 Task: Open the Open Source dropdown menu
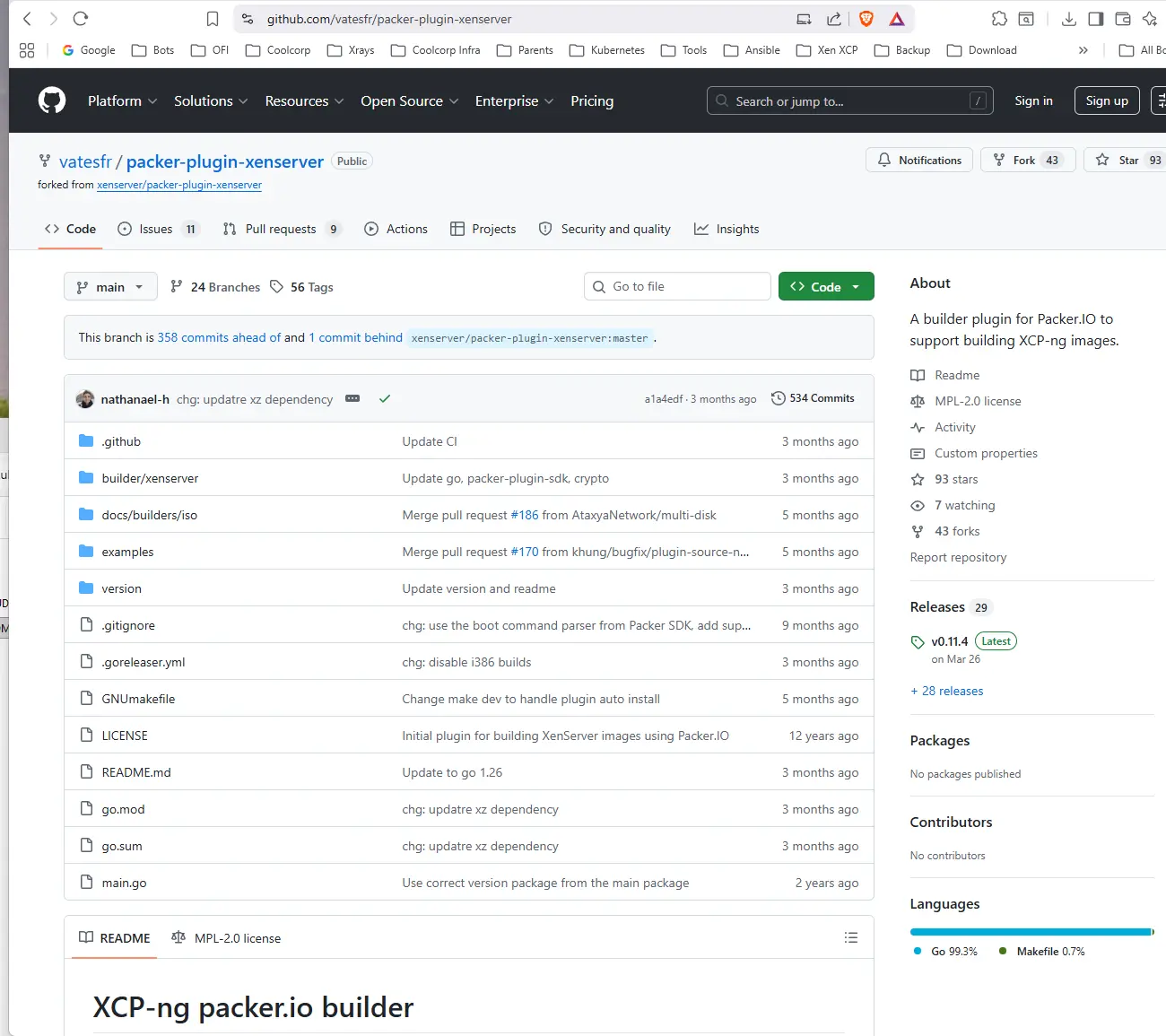(x=410, y=100)
